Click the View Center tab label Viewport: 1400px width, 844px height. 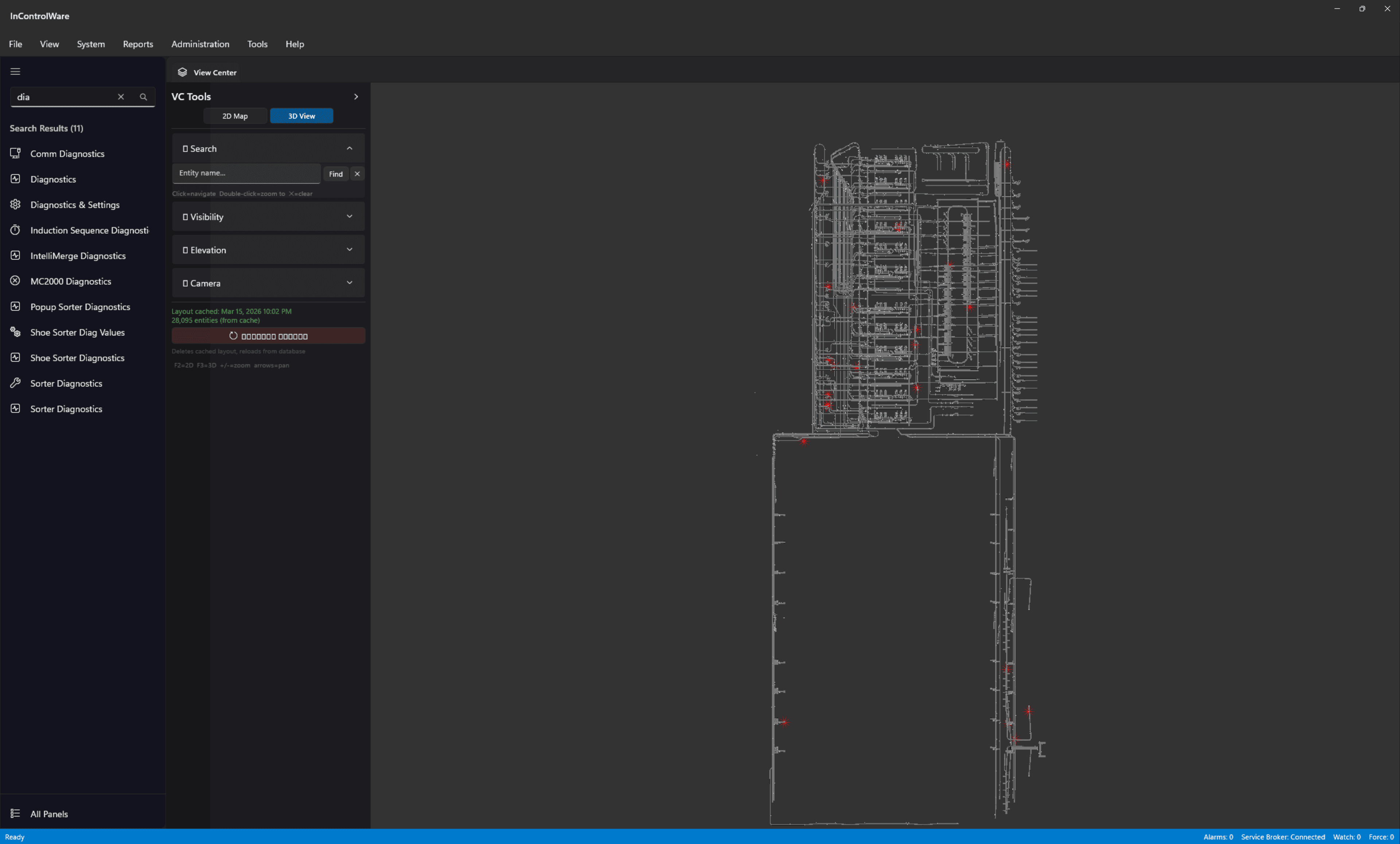[215, 72]
